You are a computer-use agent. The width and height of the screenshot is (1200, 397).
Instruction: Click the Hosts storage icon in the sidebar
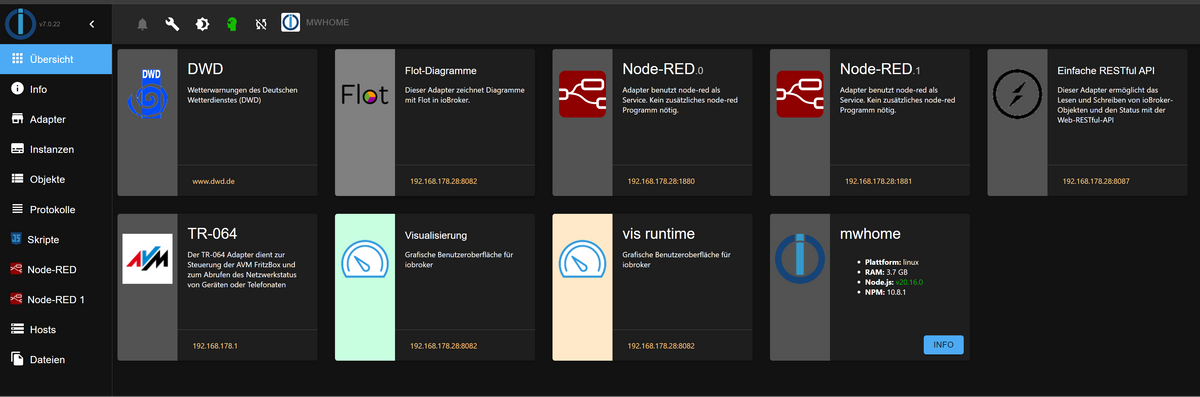point(17,329)
